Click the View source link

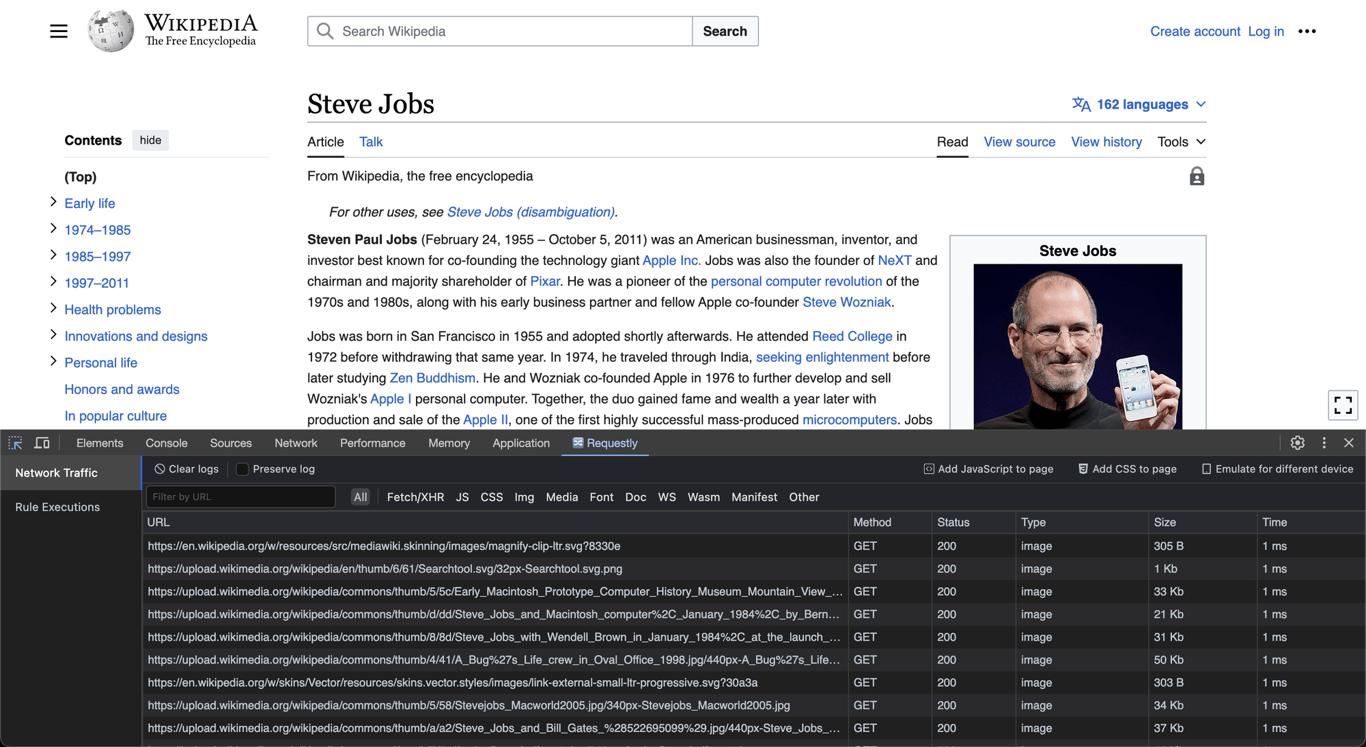click(1019, 142)
